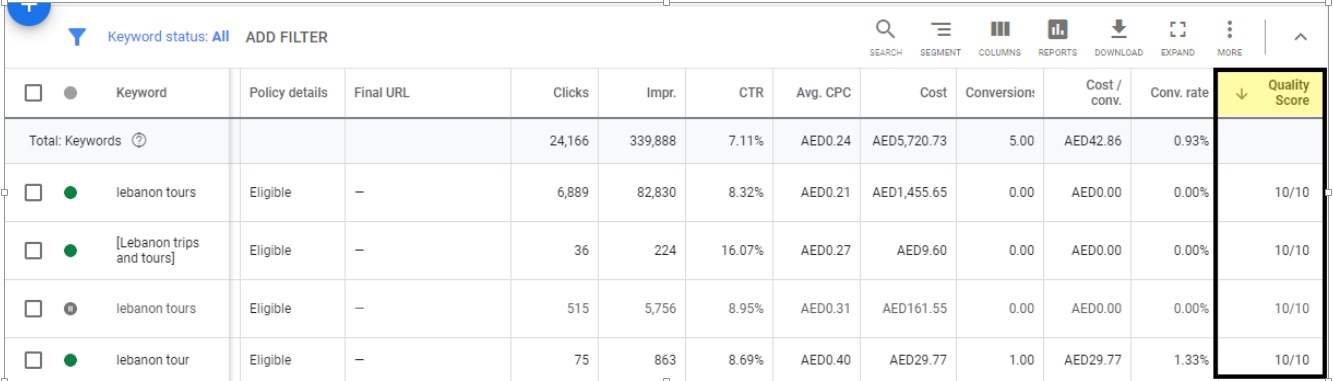Collapse the chart with the up chevron
The height and width of the screenshot is (381, 1333).
1300,37
